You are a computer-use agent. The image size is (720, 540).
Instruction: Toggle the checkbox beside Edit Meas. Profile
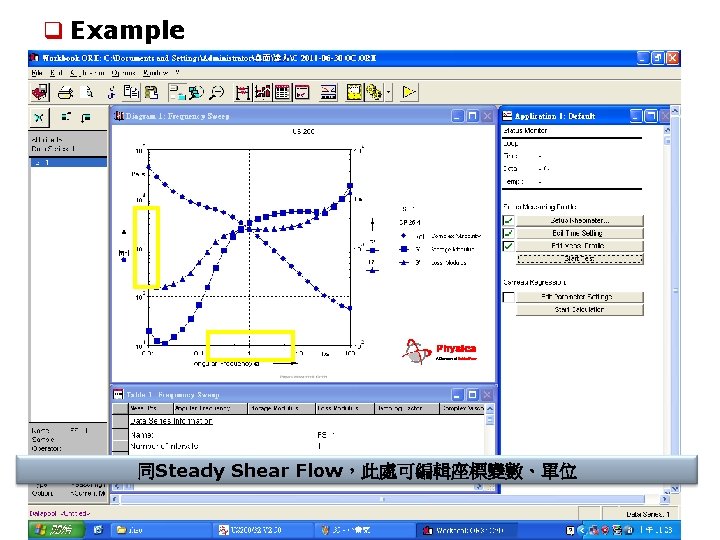(508, 246)
